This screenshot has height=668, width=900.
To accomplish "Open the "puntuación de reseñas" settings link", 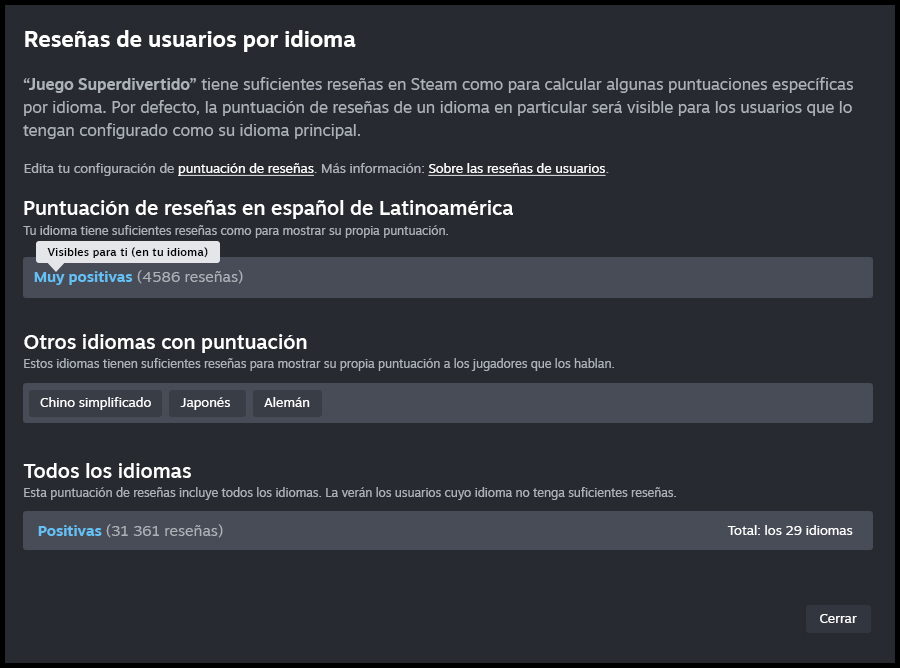I will [246, 169].
